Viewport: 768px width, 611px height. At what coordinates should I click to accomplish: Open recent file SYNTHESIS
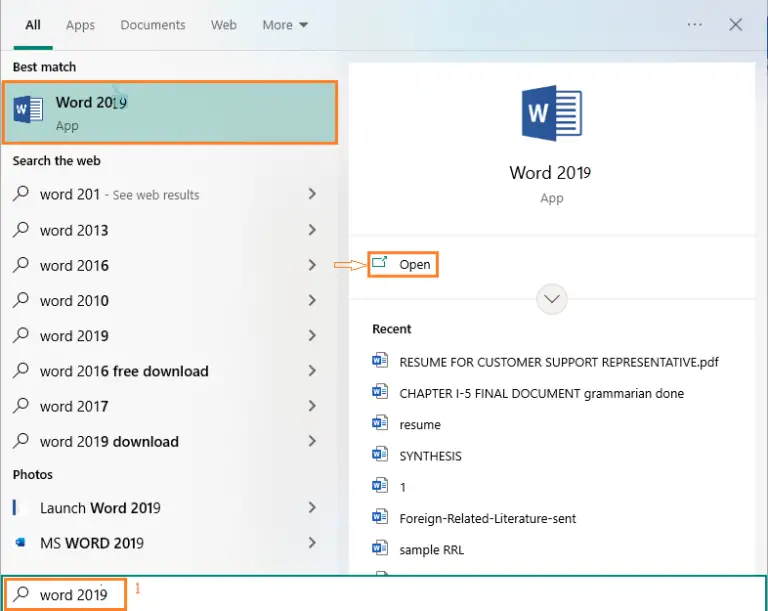click(x=431, y=456)
